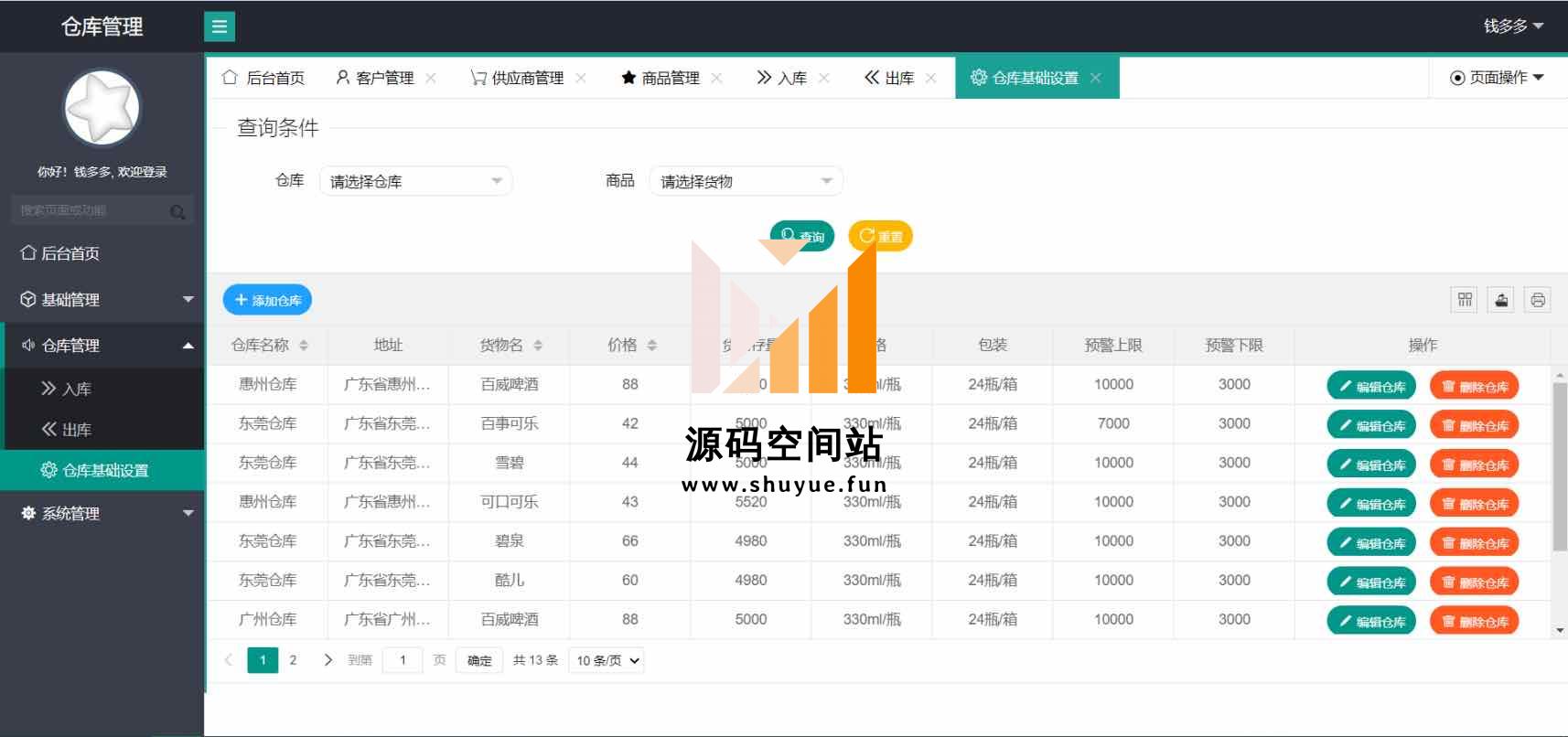Click the 确定 pagination button
1568x737 pixels.
coord(479,660)
